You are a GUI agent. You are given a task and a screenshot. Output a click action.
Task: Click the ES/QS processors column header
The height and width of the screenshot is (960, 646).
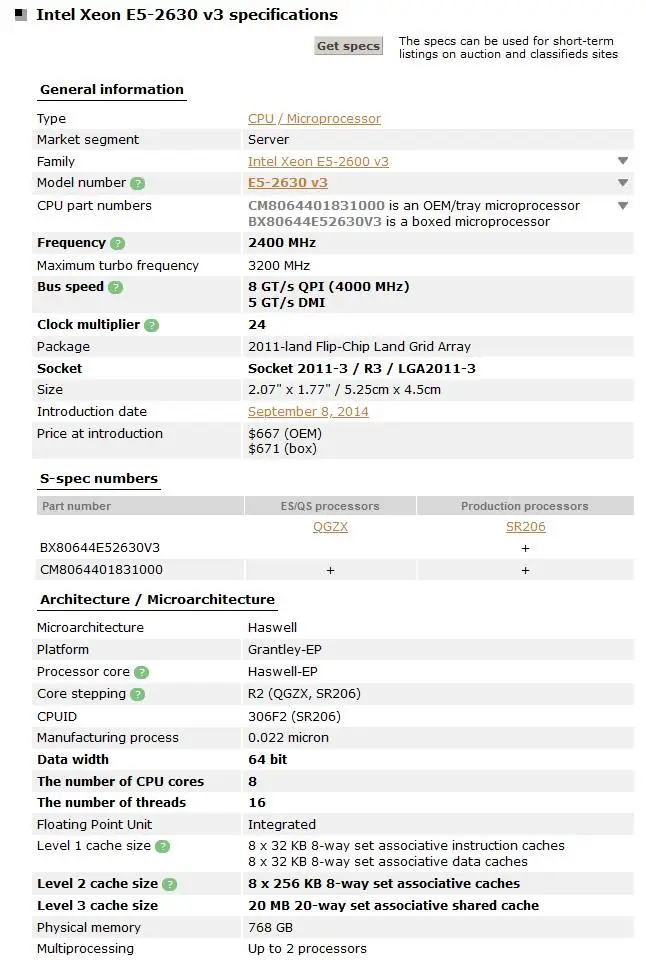point(330,506)
